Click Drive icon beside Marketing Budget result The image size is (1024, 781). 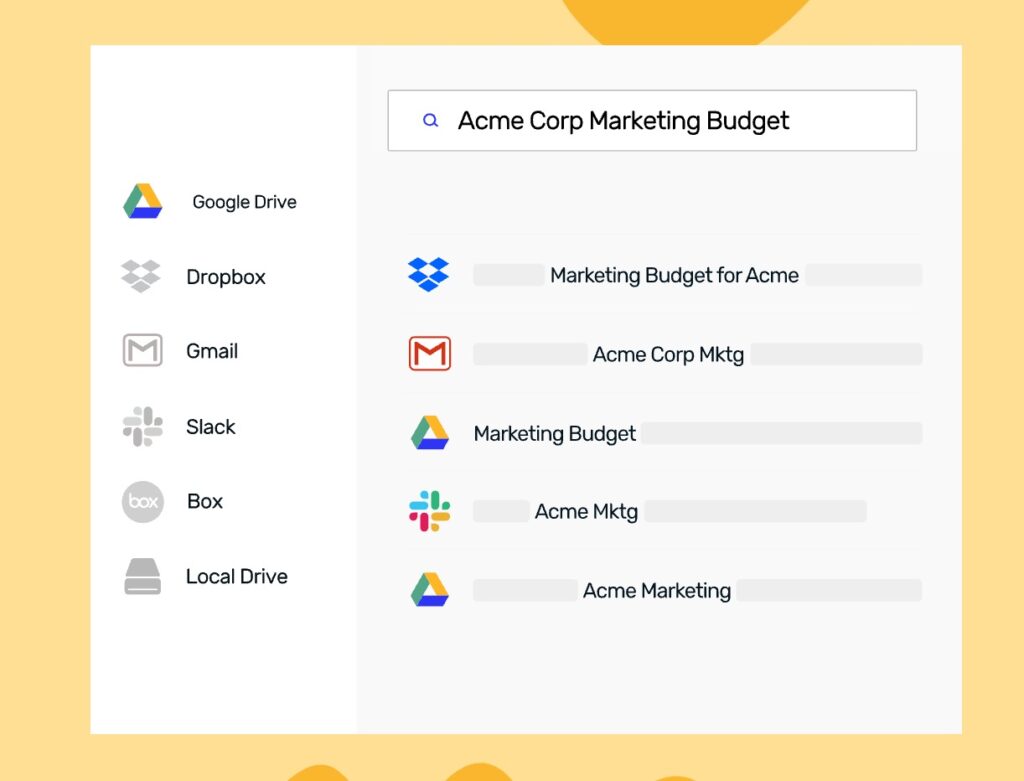(x=430, y=432)
